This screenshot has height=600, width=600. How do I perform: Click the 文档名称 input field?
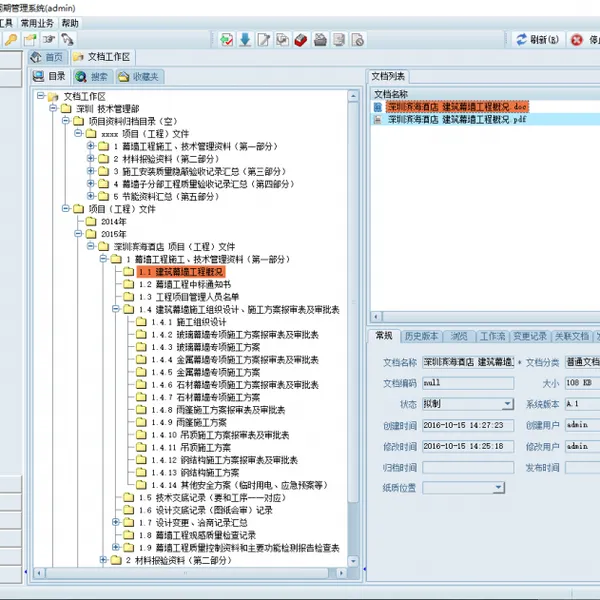(x=468, y=362)
